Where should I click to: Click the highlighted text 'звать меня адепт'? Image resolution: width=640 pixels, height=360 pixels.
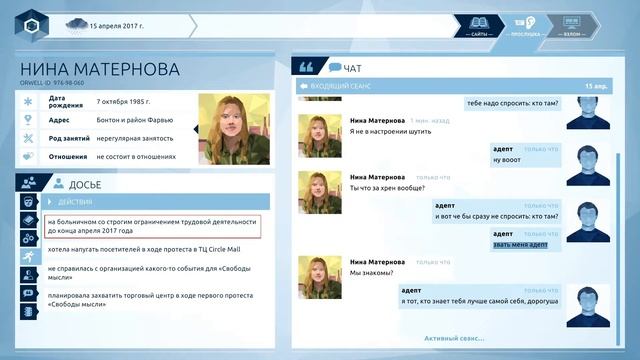click(x=520, y=245)
